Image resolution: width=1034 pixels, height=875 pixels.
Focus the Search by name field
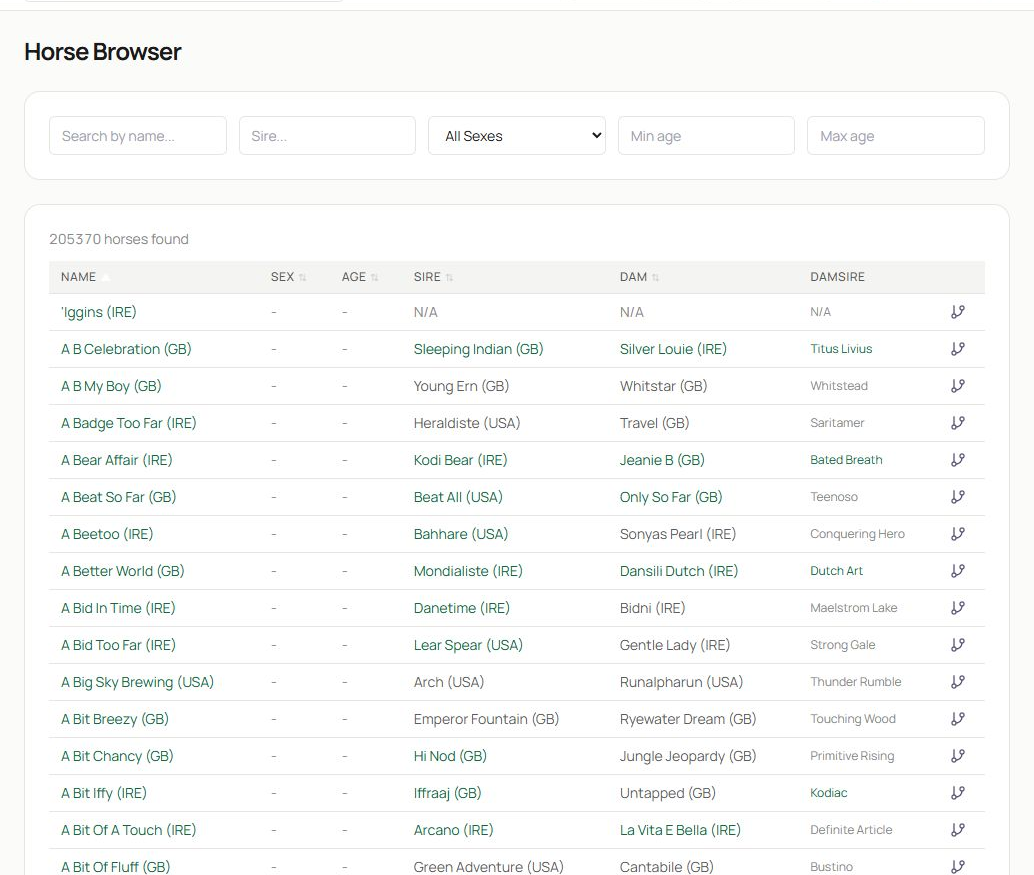pos(138,136)
